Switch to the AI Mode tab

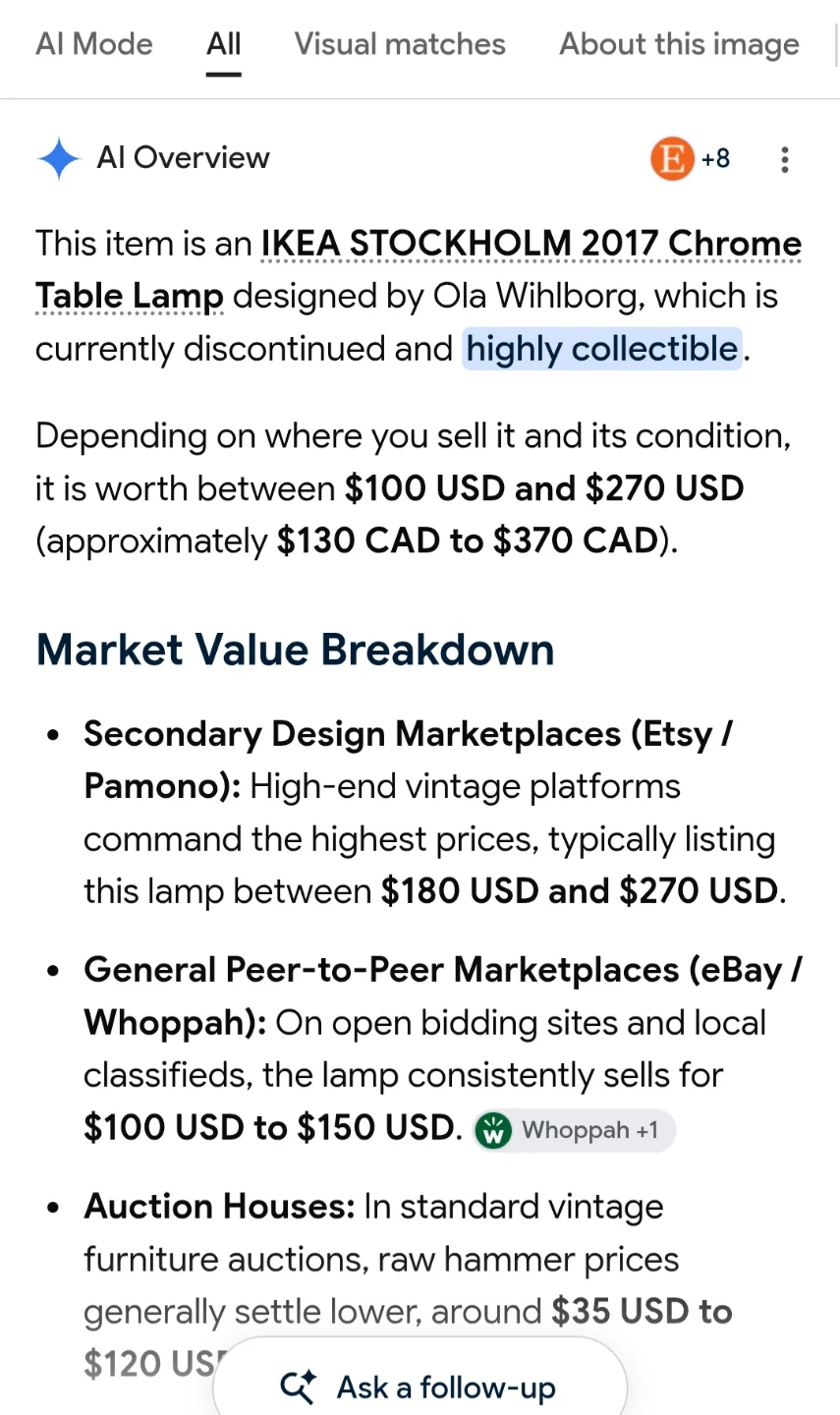click(x=94, y=44)
